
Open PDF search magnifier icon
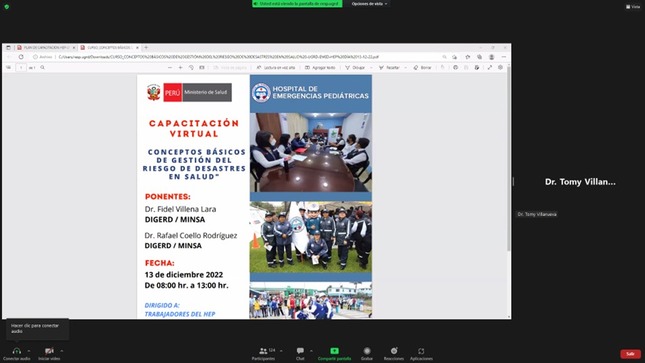(x=42, y=67)
